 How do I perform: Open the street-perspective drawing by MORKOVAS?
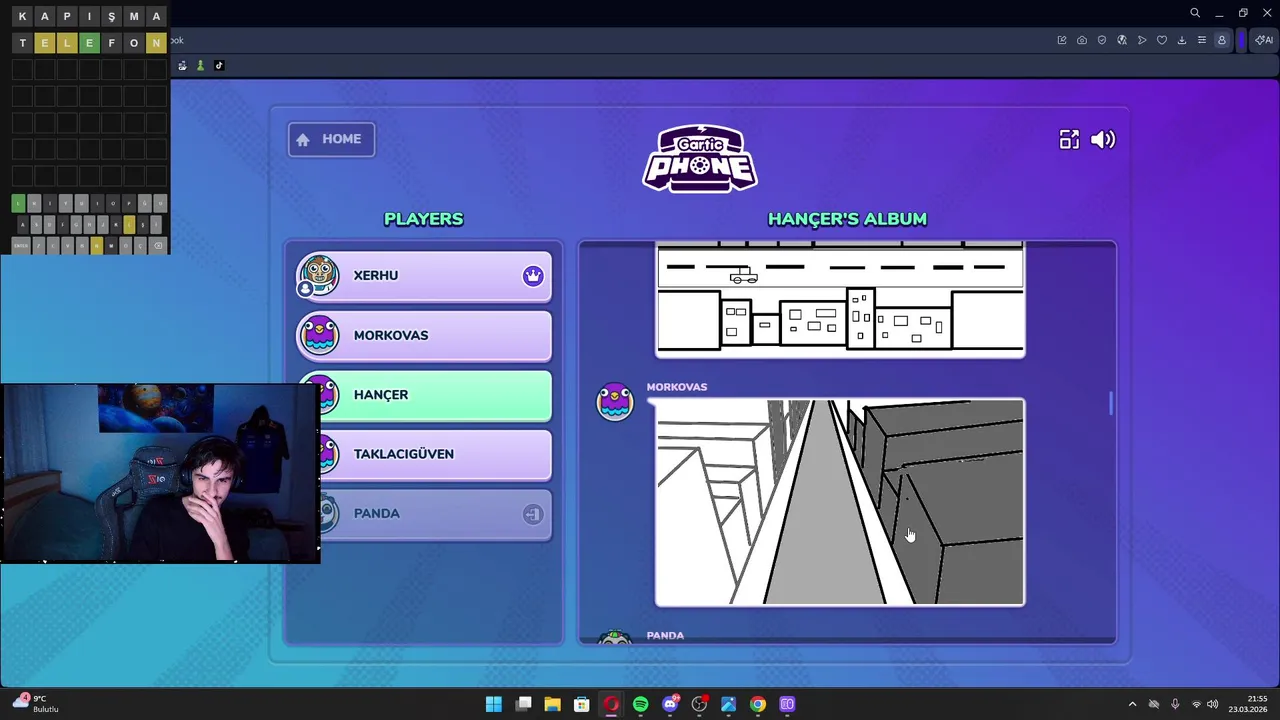[x=840, y=502]
